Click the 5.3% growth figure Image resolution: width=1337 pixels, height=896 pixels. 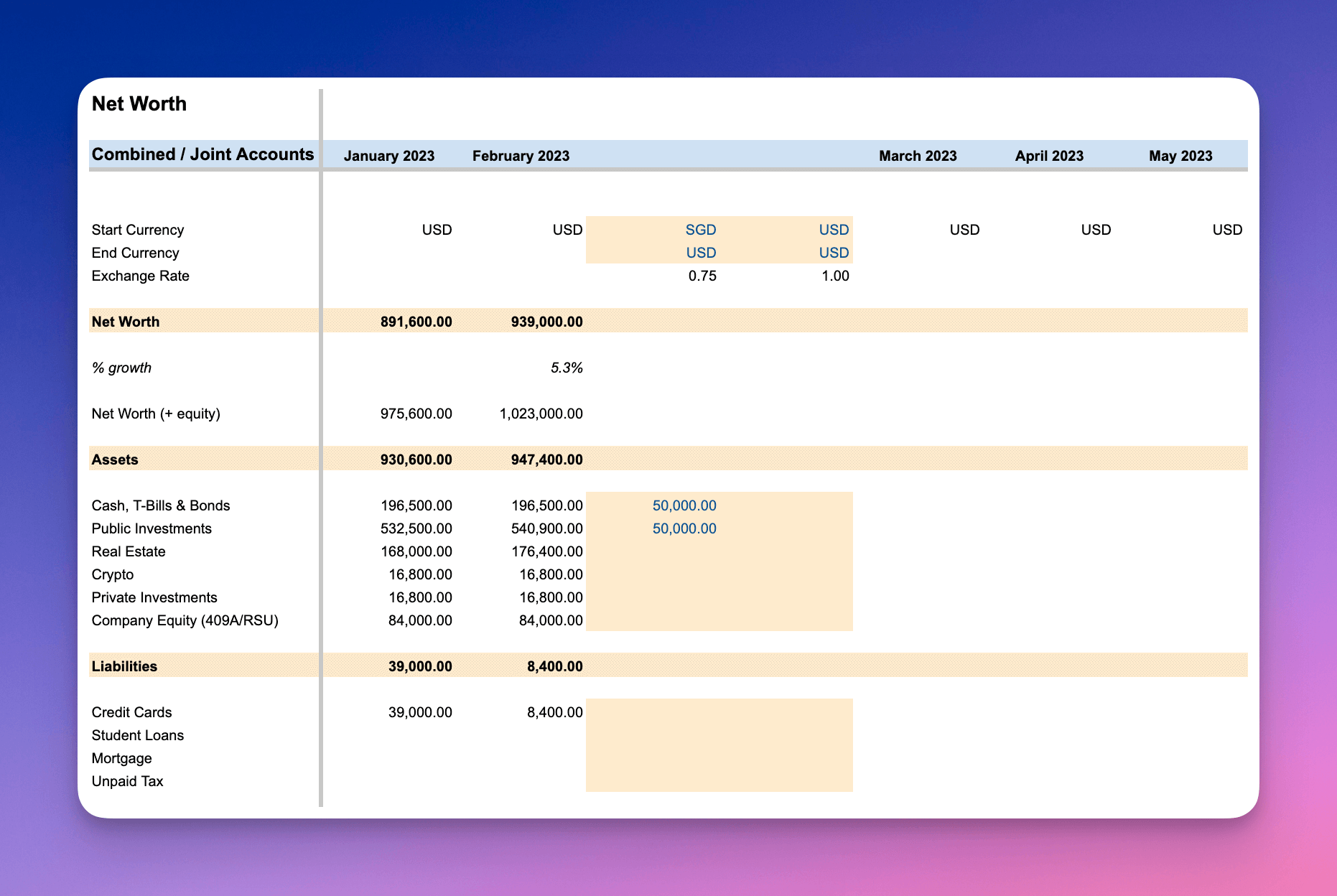567,368
